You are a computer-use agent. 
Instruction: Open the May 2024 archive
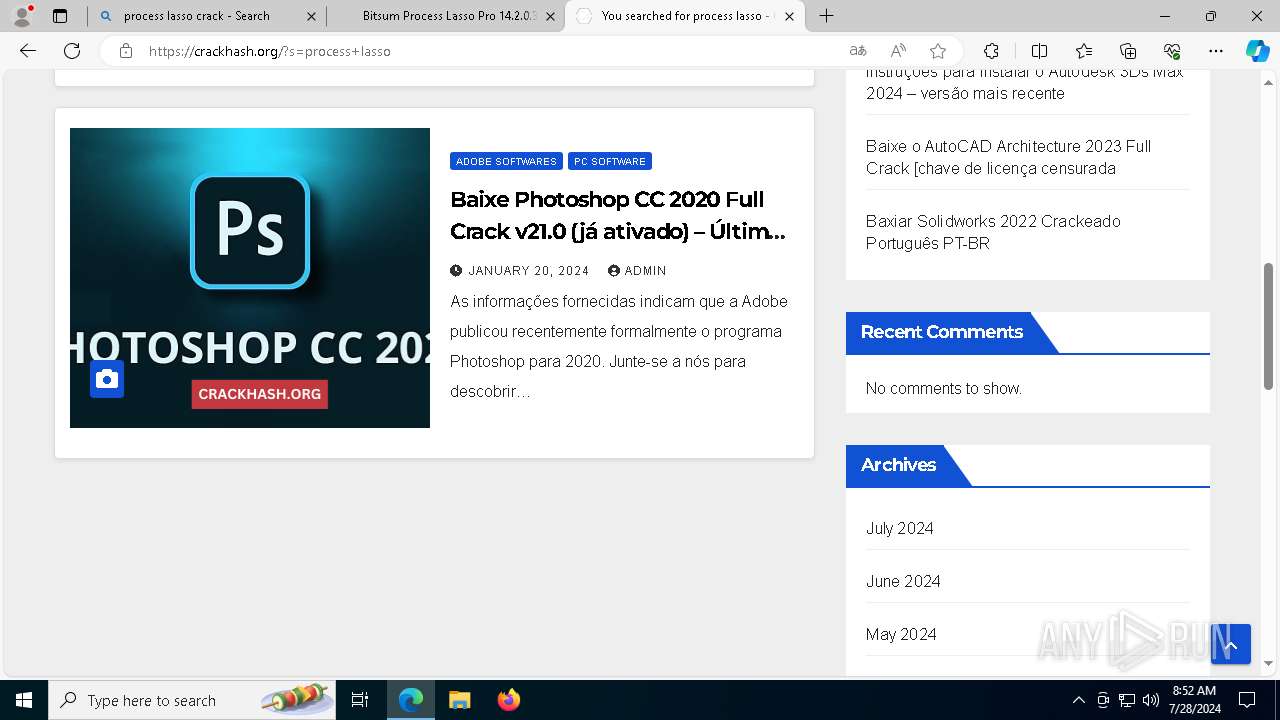click(x=901, y=634)
